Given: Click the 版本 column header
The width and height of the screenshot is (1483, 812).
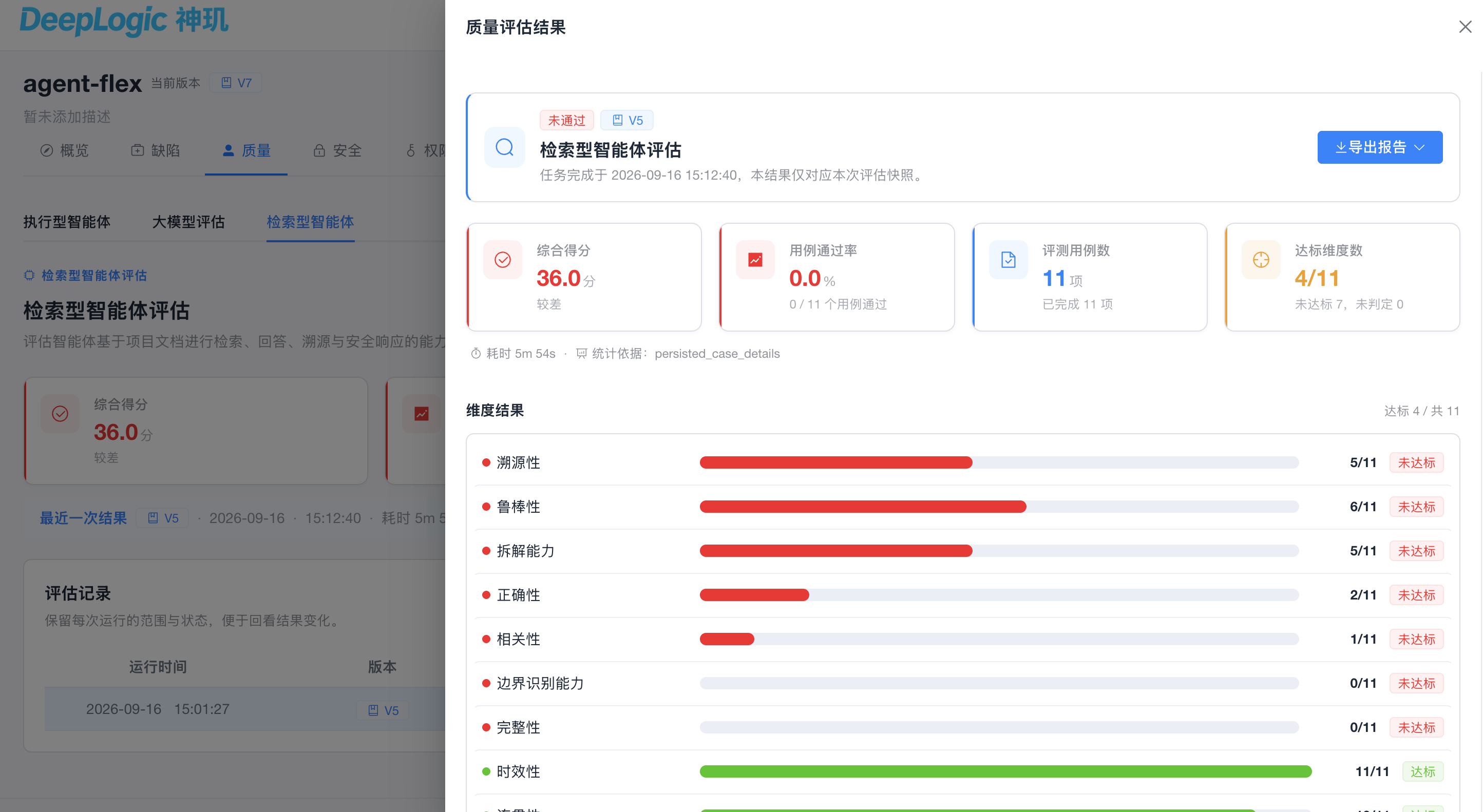Looking at the screenshot, I should click(x=382, y=666).
